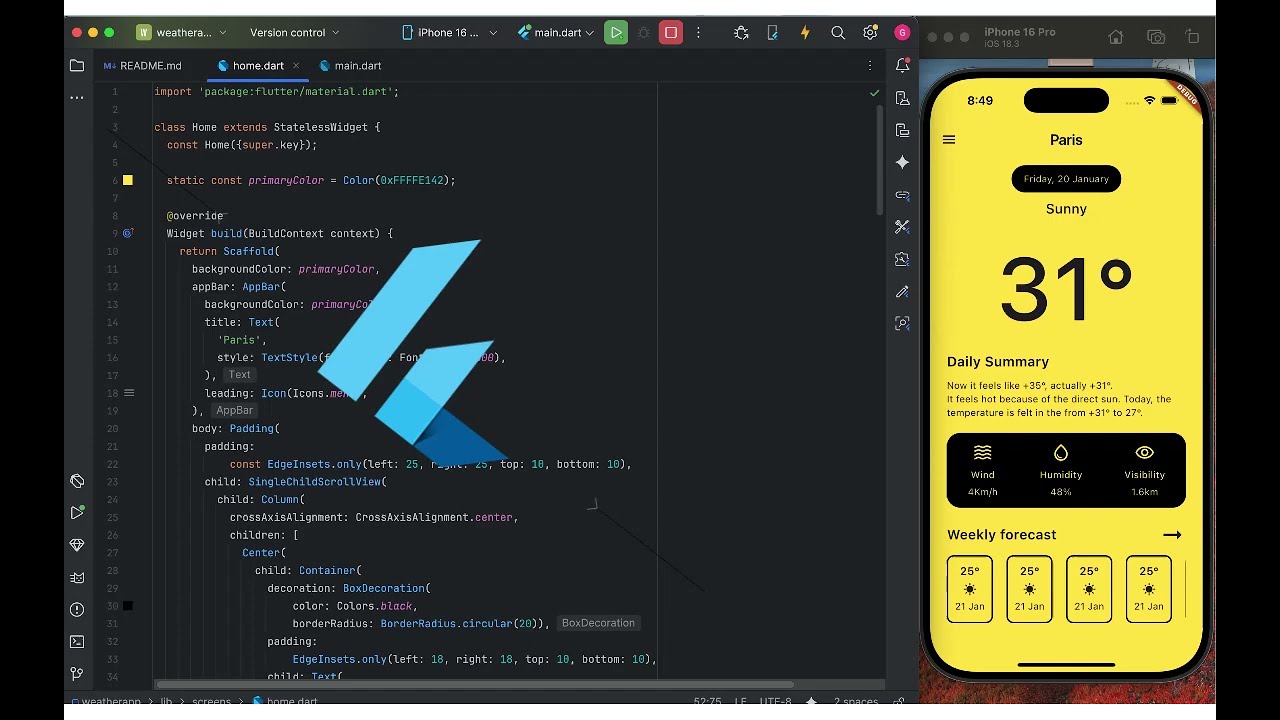Switch to README.md tab

143,66
